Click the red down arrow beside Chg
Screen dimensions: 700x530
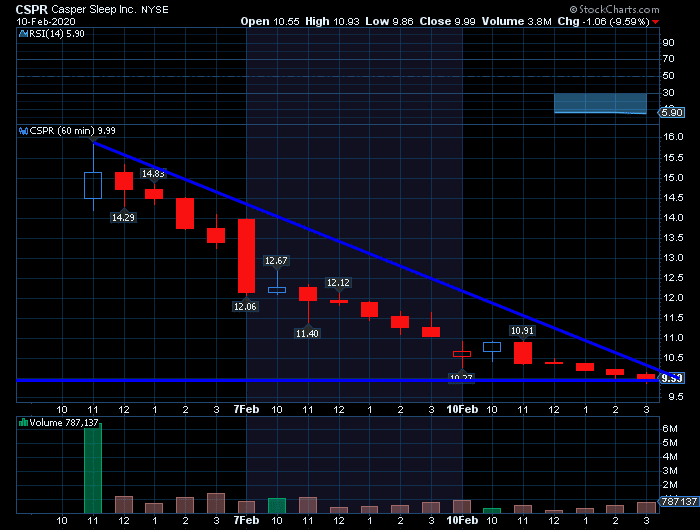655,22
